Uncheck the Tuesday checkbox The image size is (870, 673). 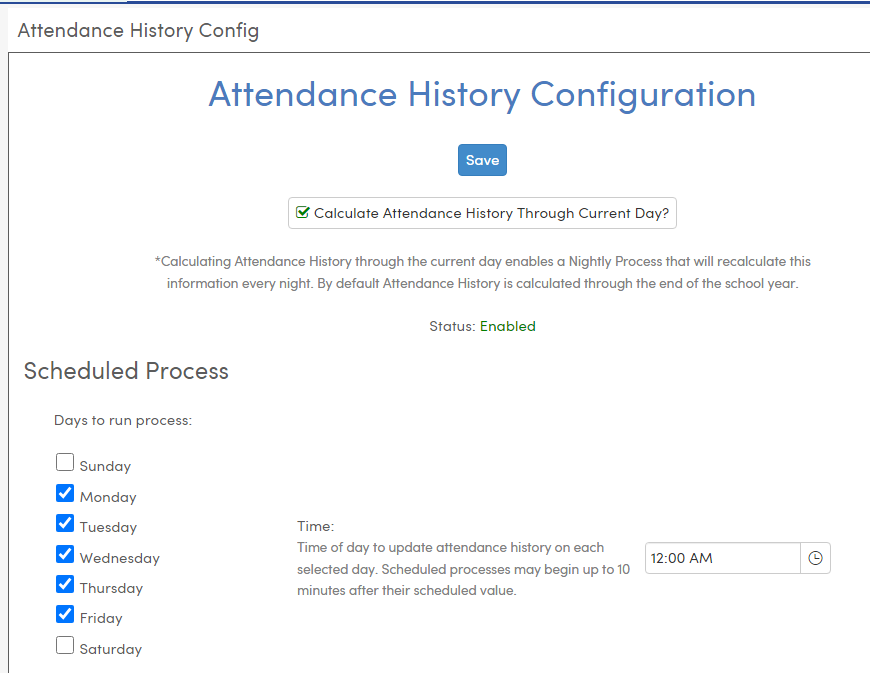pyautogui.click(x=65, y=522)
